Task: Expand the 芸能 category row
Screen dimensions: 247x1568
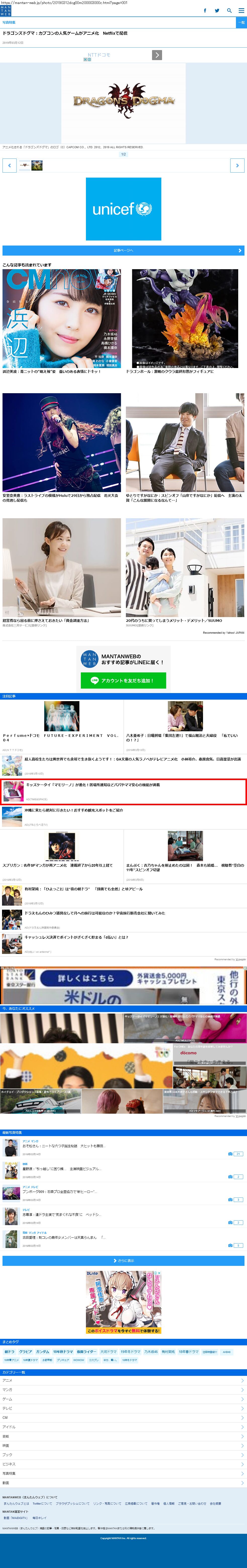Action: pyautogui.click(x=124, y=1436)
